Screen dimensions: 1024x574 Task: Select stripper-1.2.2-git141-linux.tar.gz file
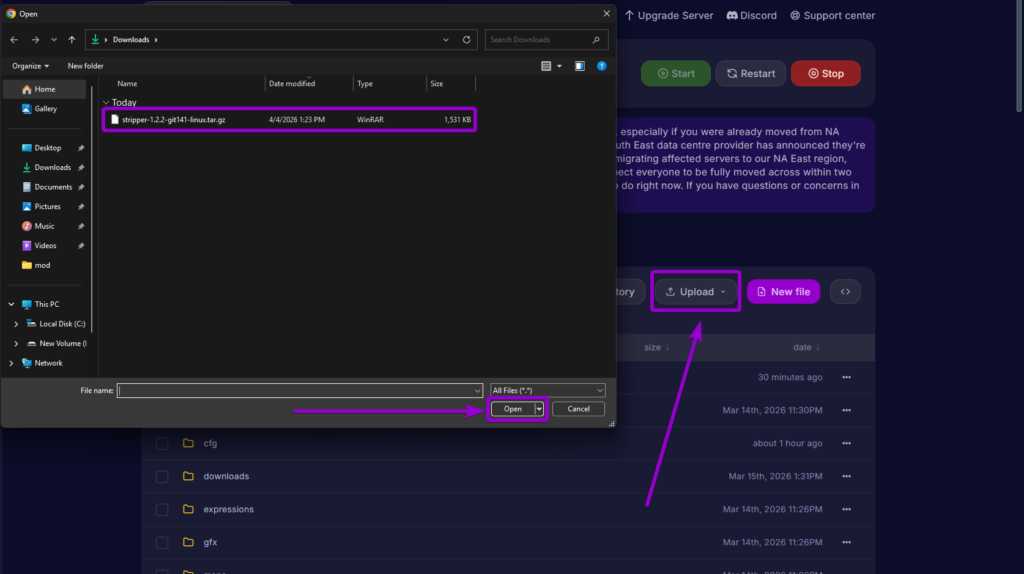click(x=290, y=120)
